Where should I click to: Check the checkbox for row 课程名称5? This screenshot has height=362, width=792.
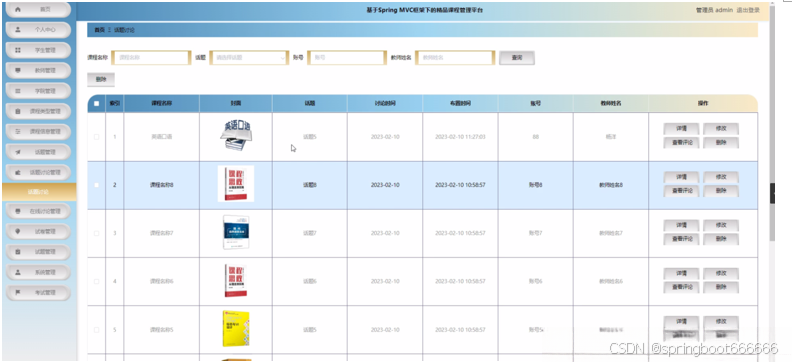[x=96, y=330]
